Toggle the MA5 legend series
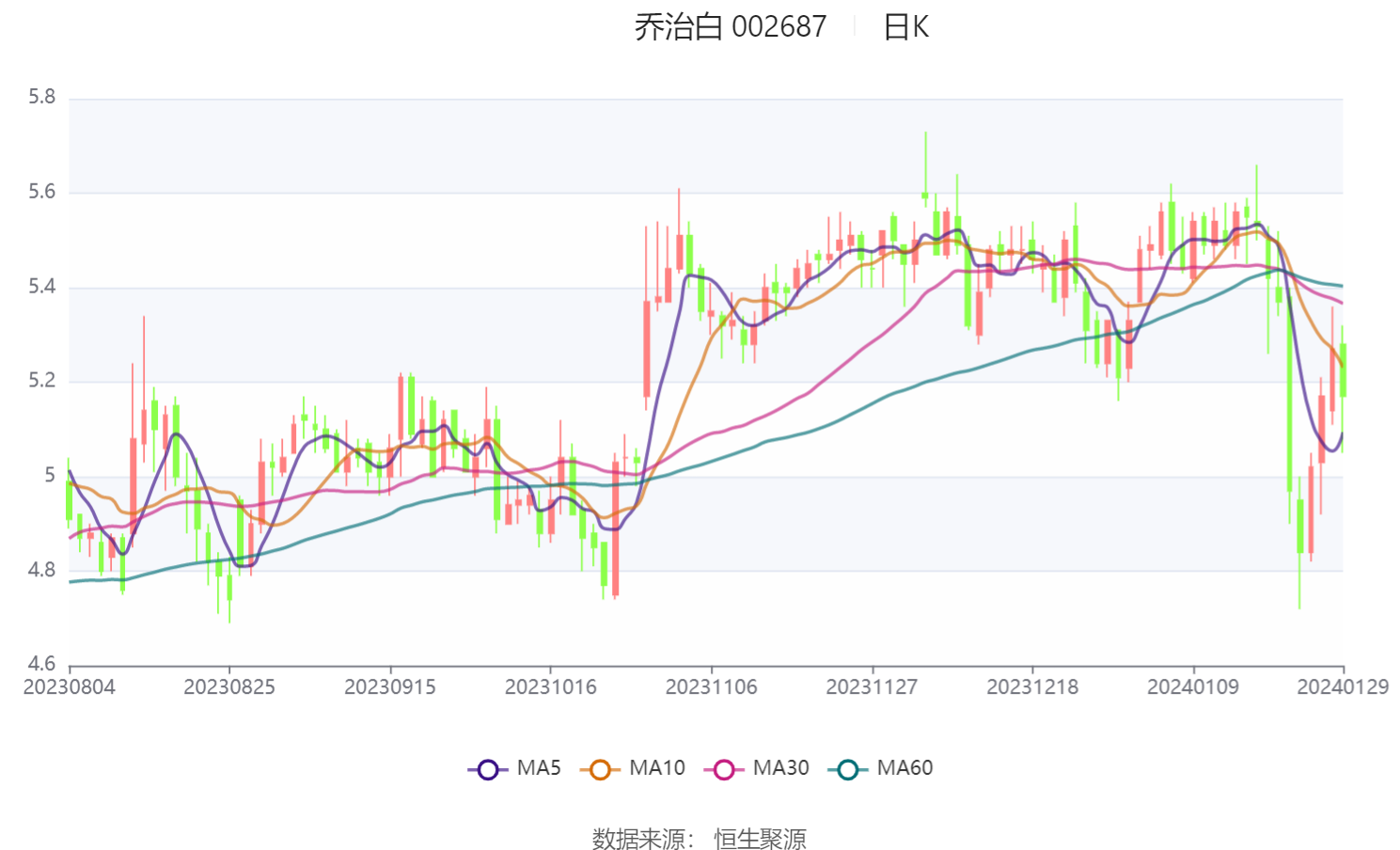 (x=514, y=768)
